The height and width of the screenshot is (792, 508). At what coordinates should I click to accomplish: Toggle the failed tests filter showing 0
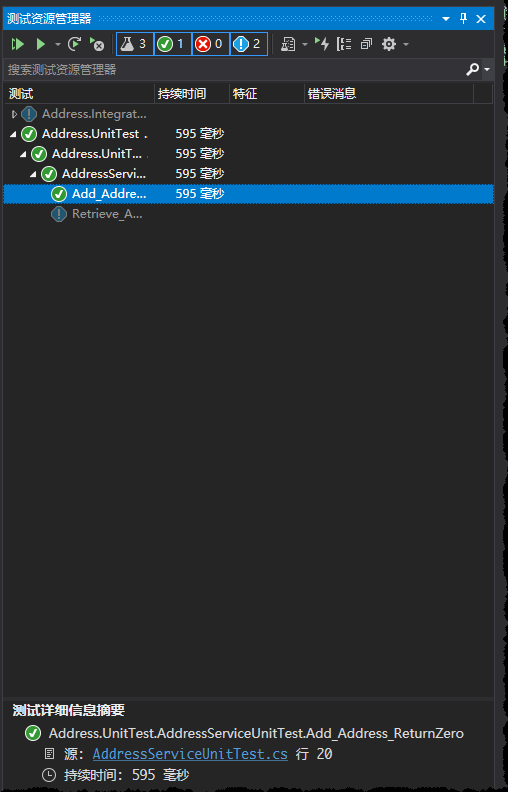pos(211,44)
